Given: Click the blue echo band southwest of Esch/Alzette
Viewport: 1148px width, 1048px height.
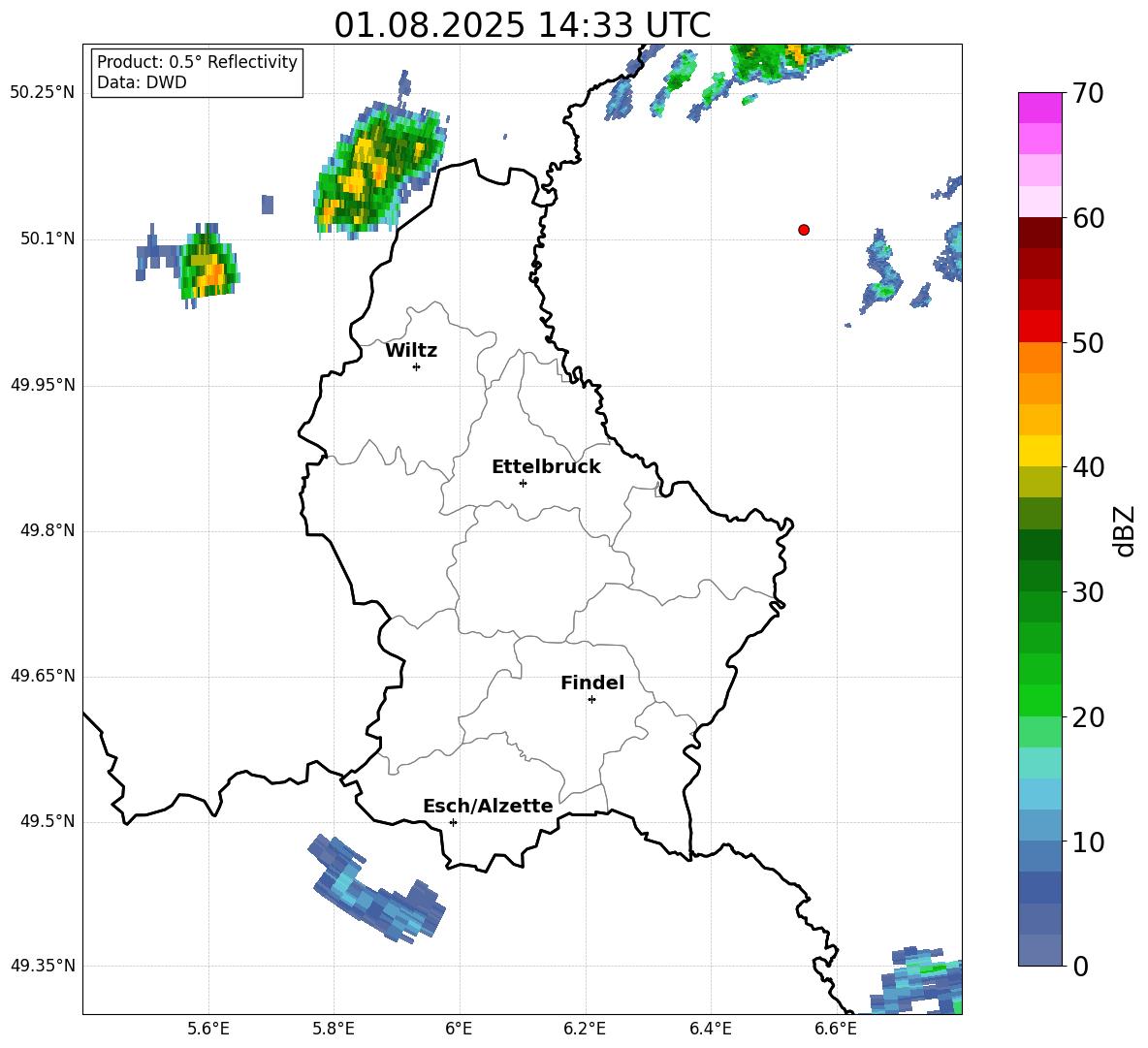Looking at the screenshot, I should click(376, 889).
